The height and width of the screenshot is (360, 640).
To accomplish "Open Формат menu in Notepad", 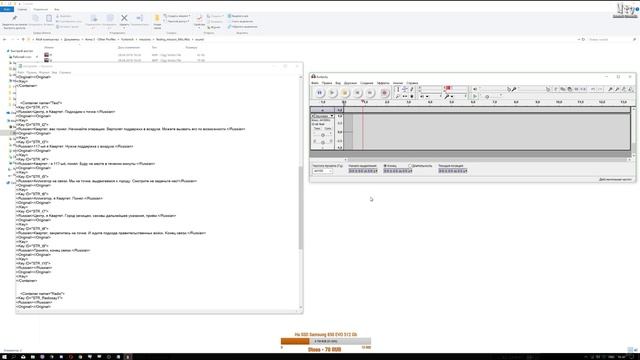I will pyautogui.click(x=44, y=72).
